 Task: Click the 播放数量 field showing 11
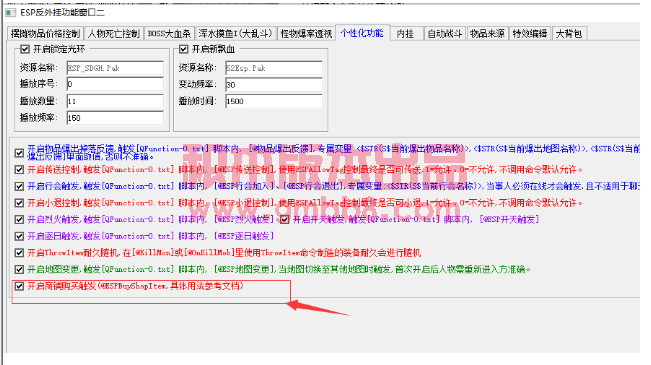[115, 101]
